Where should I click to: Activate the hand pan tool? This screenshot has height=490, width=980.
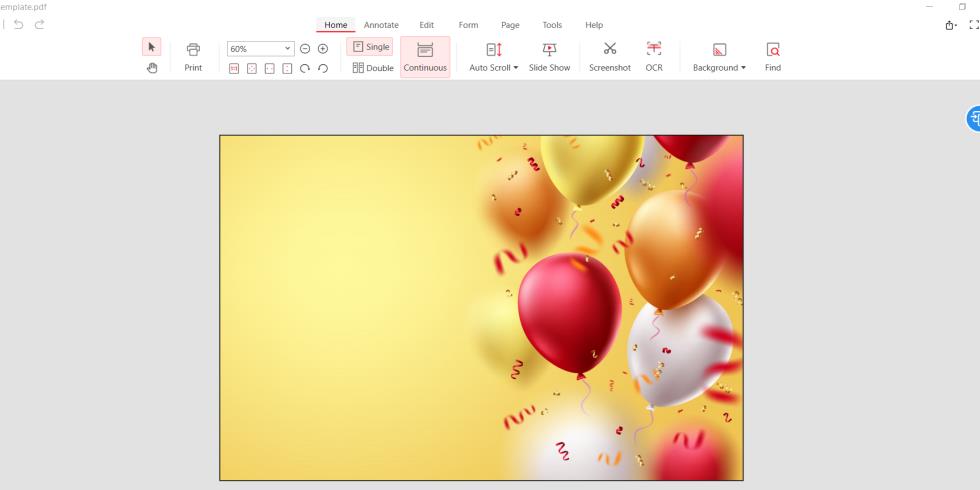coord(151,68)
